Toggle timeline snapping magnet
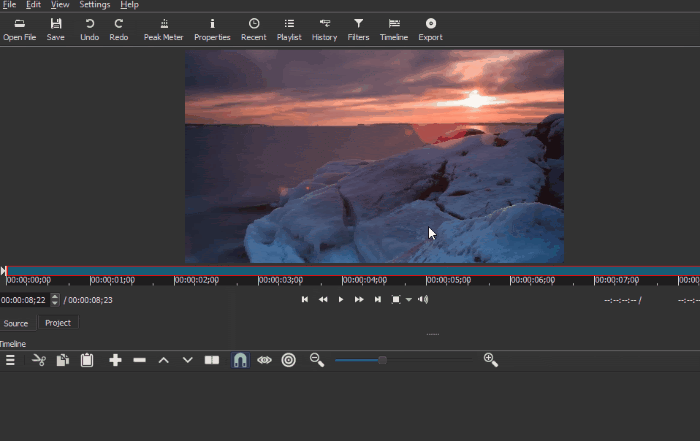 [240, 360]
